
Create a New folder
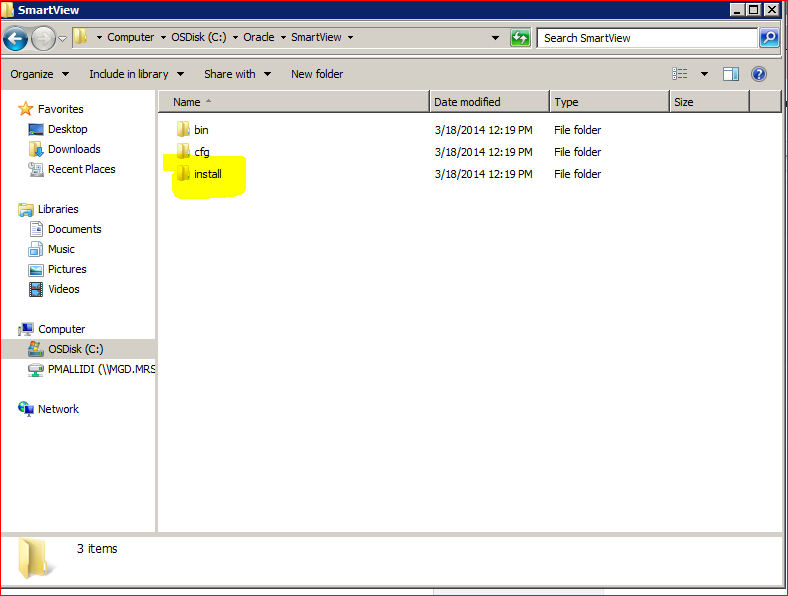pos(317,74)
